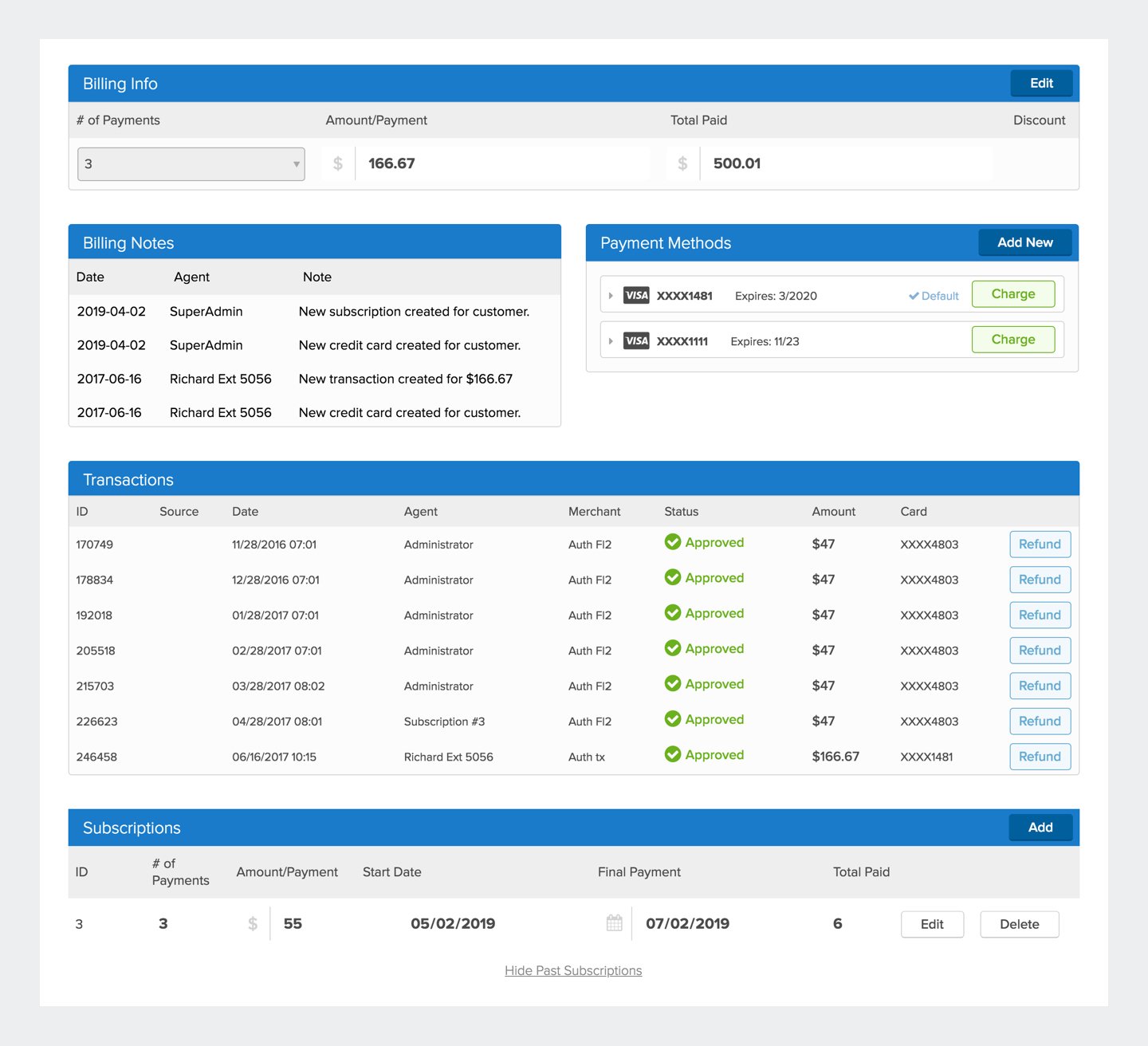
Task: Refund transaction 192018
Action: pyautogui.click(x=1039, y=615)
